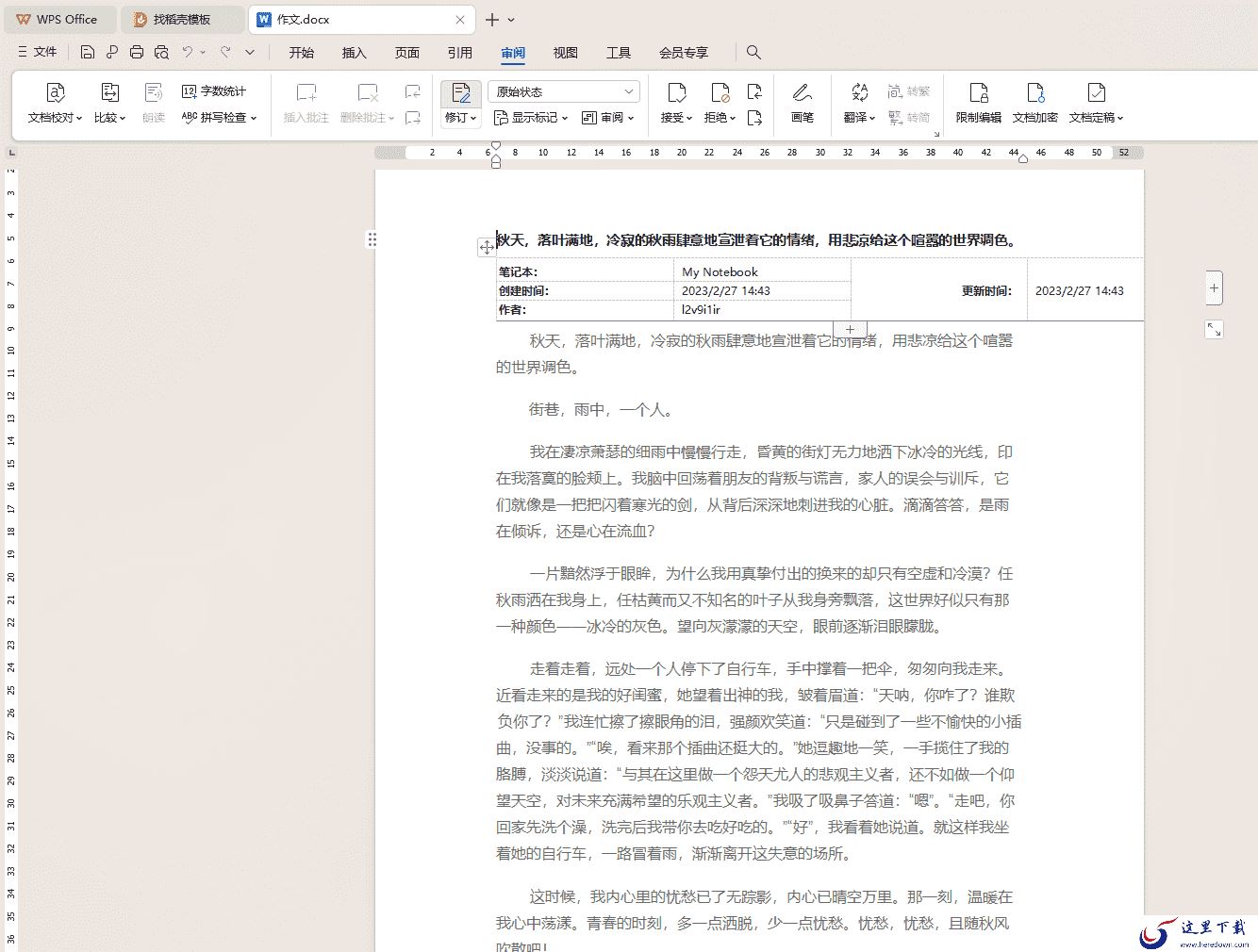The width and height of the screenshot is (1258, 952).
Task: Switch to the 视图 ribbon tab
Action: coord(566,53)
